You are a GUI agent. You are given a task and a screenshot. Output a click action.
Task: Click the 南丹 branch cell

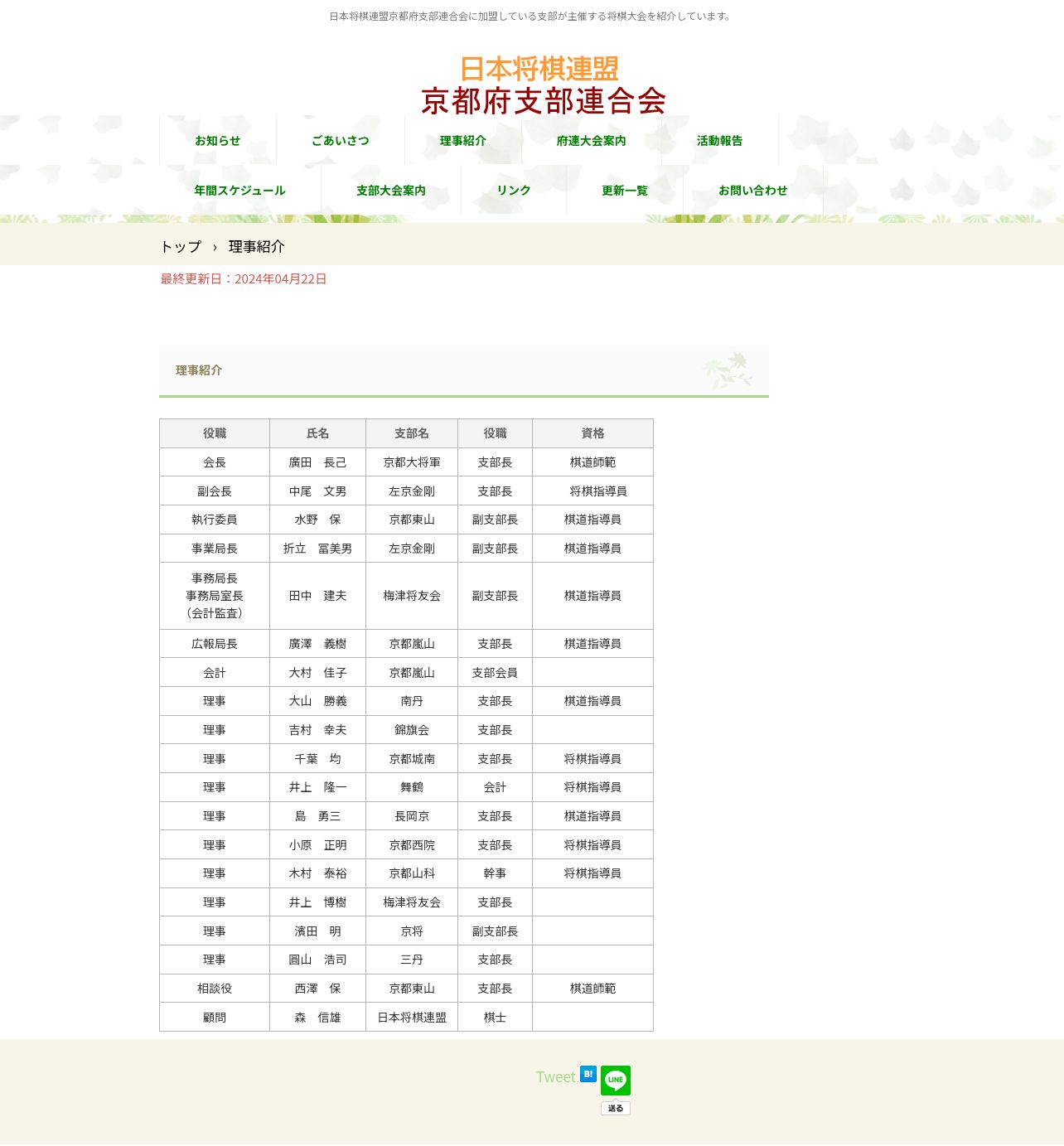coord(412,701)
